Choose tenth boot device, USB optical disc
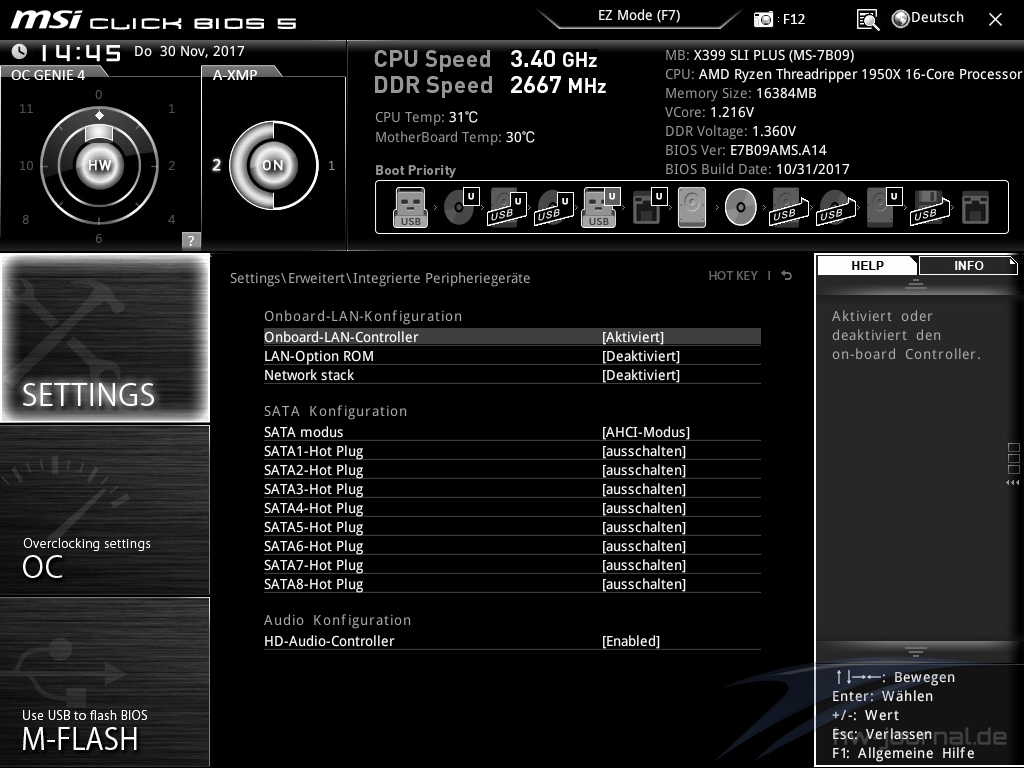 (x=836, y=207)
